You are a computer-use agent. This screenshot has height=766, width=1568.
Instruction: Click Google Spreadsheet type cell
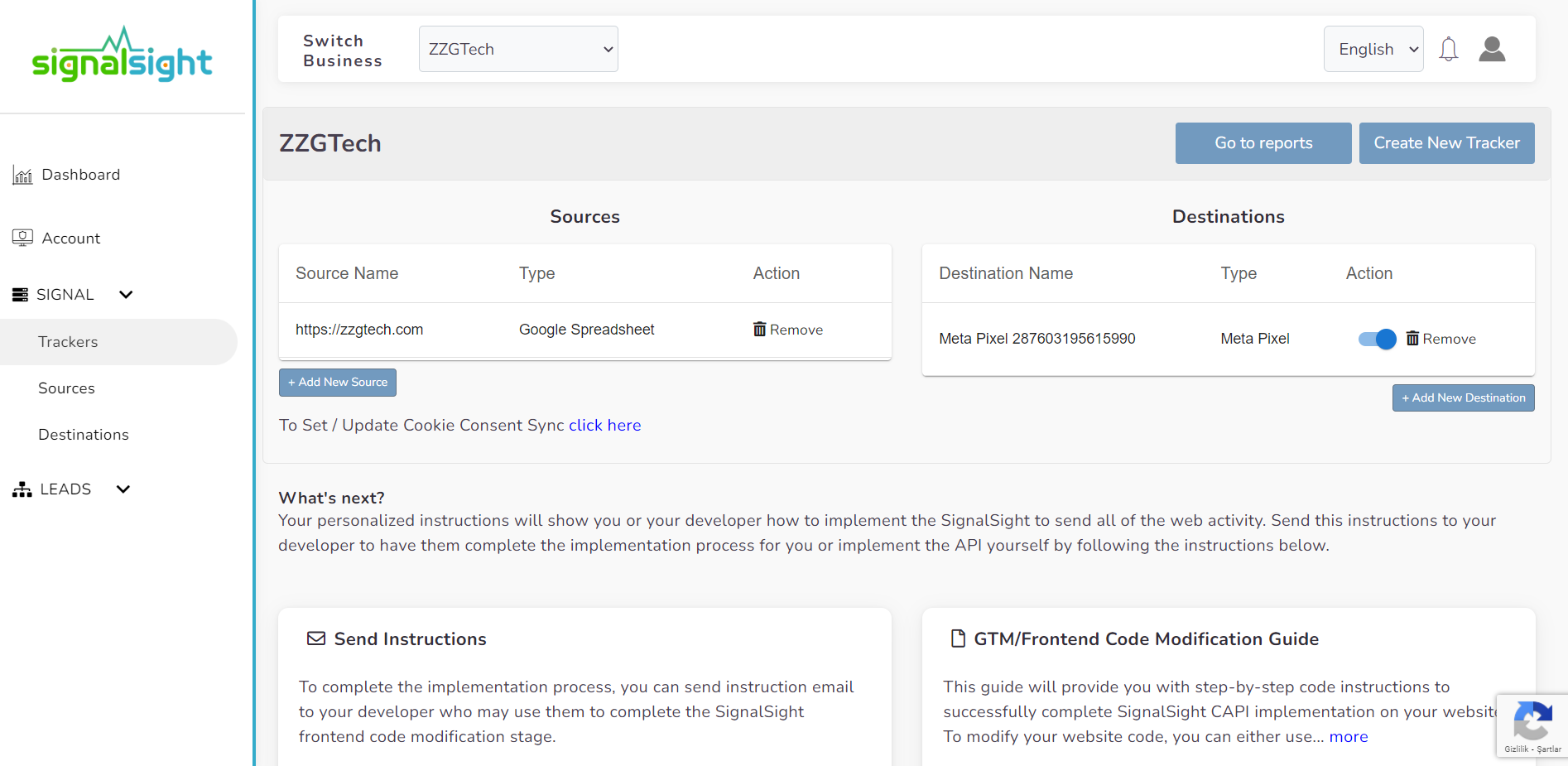pos(586,330)
